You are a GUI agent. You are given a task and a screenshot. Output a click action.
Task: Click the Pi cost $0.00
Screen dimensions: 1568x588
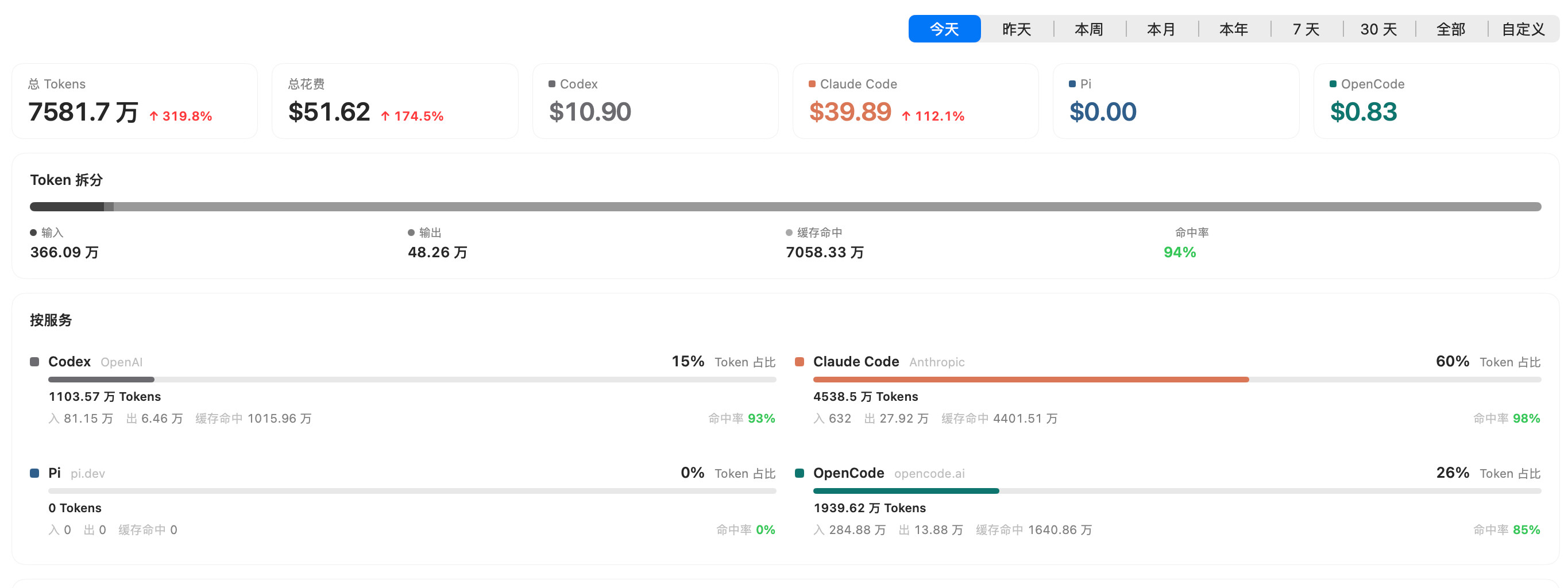coord(1103,112)
